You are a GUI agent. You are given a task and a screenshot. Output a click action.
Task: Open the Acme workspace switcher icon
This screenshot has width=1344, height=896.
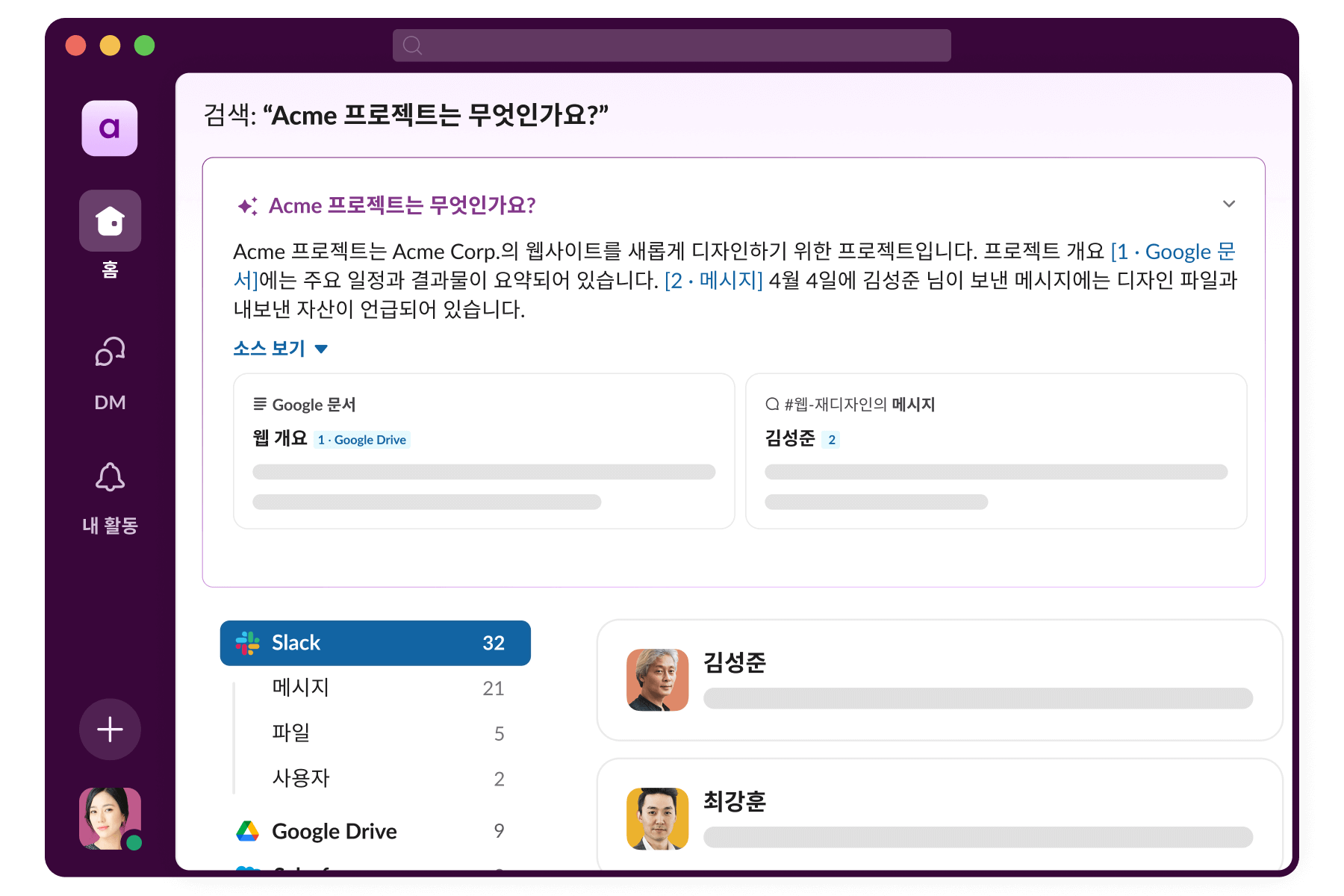[110, 128]
